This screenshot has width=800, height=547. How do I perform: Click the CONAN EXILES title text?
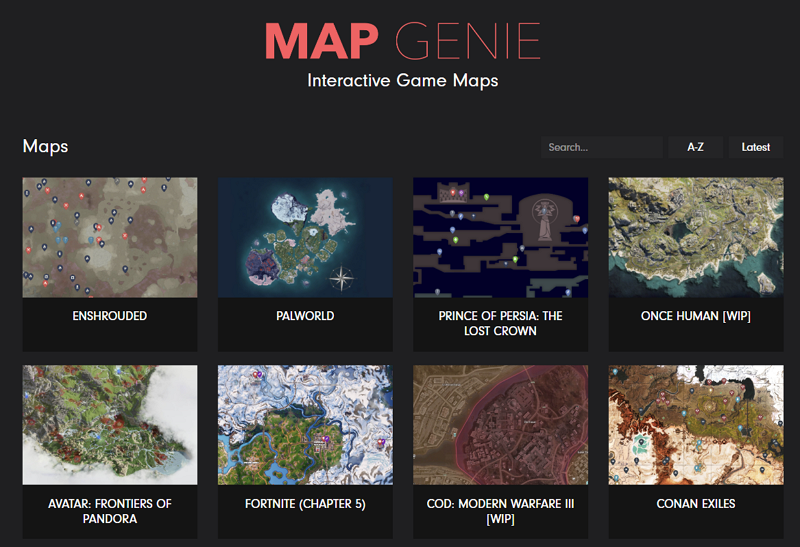(696, 504)
